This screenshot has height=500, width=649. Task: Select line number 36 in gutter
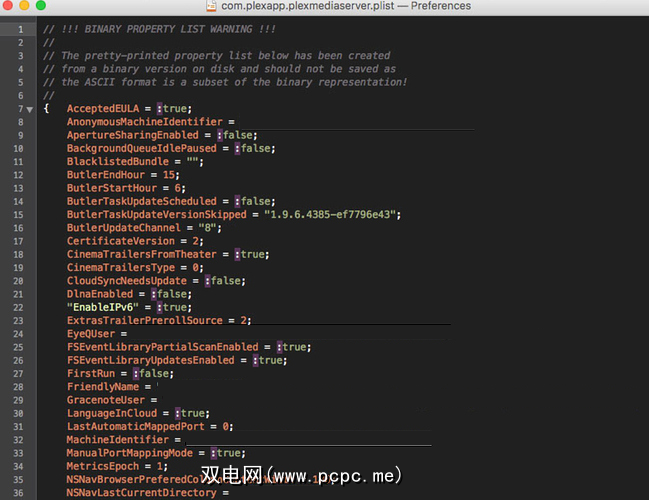pos(18,493)
